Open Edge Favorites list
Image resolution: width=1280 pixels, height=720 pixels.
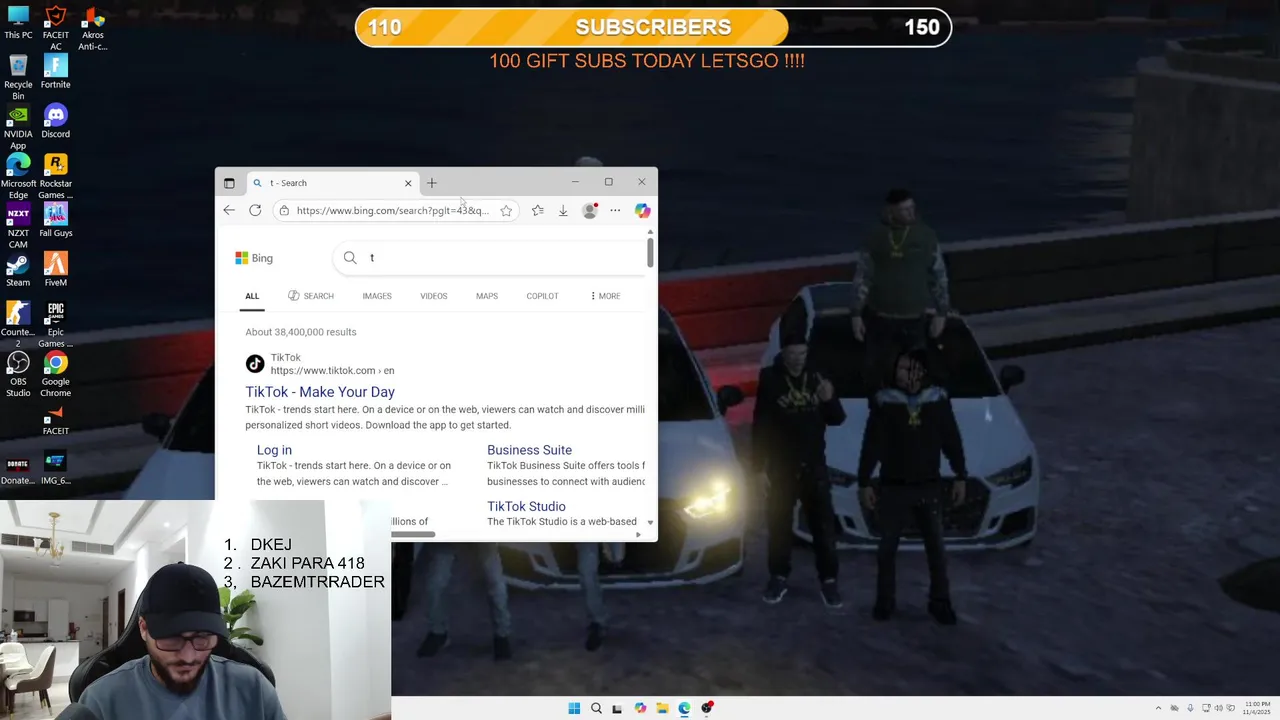click(538, 210)
